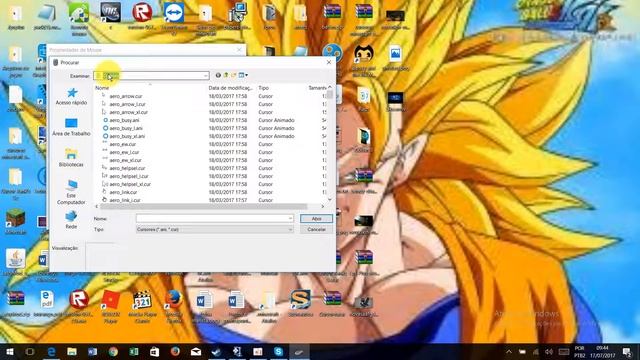Click the volume tray icon
Screen dimensions: 640x360
[549, 352]
